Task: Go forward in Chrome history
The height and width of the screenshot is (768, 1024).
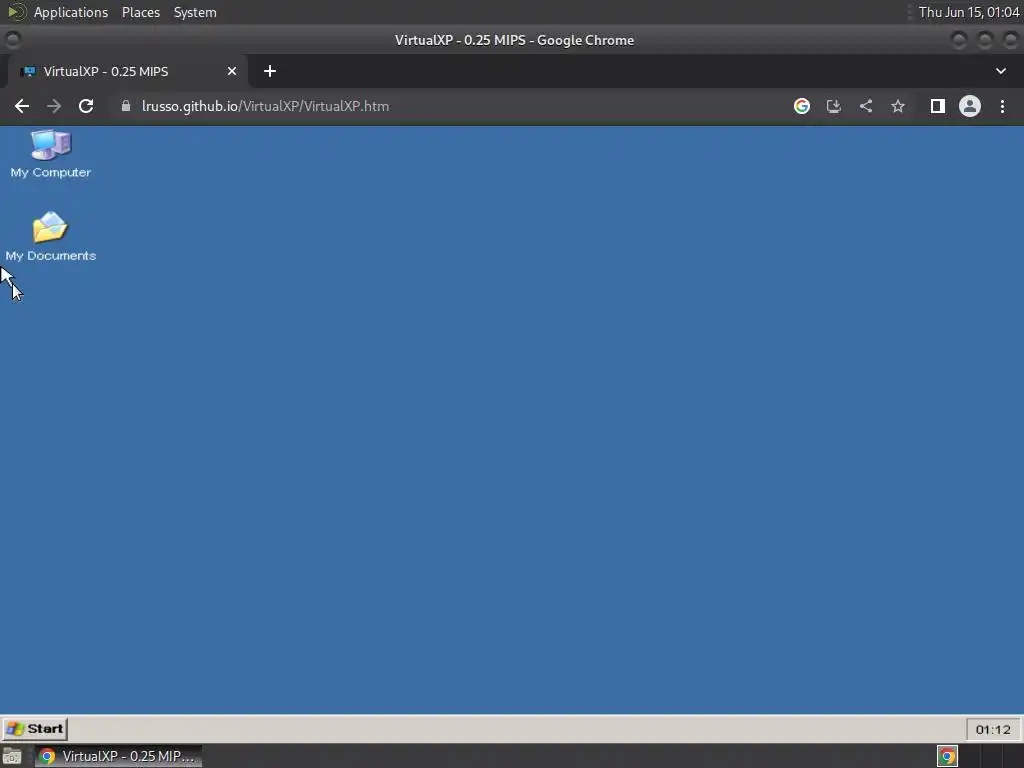Action: (x=54, y=106)
